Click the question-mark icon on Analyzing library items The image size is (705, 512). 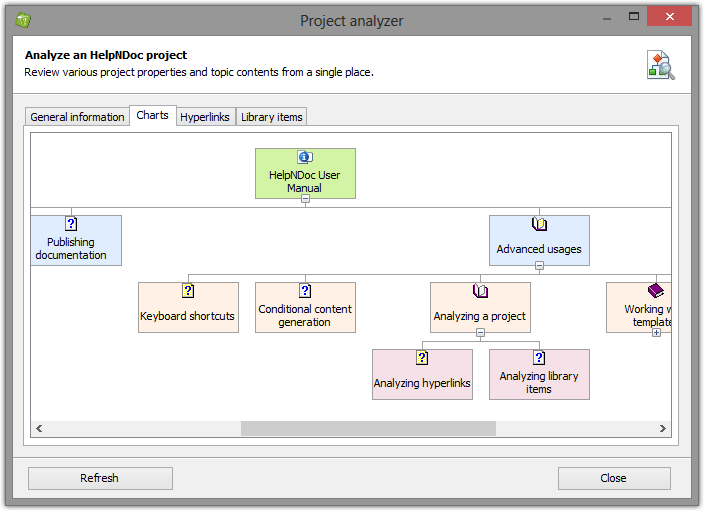pos(539,357)
